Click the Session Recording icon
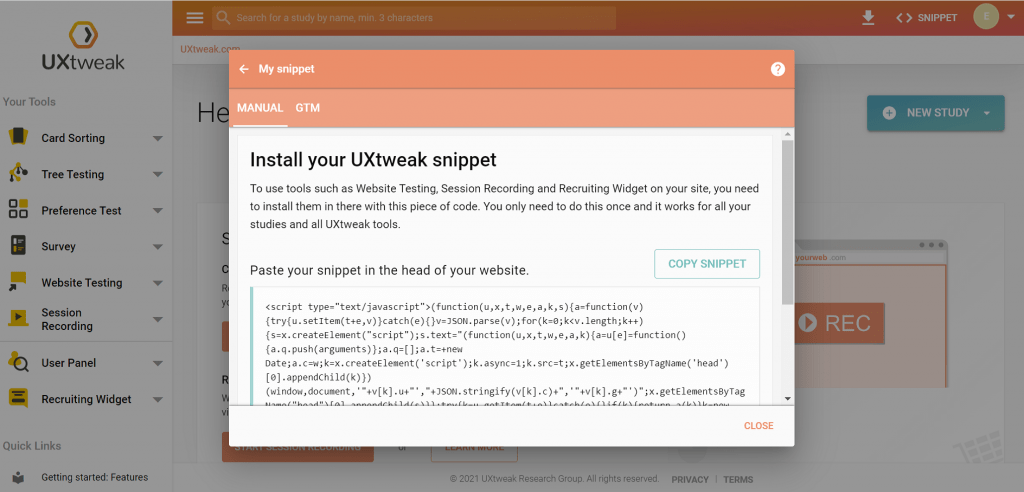Viewport: 1024px width, 492px height. 18,318
